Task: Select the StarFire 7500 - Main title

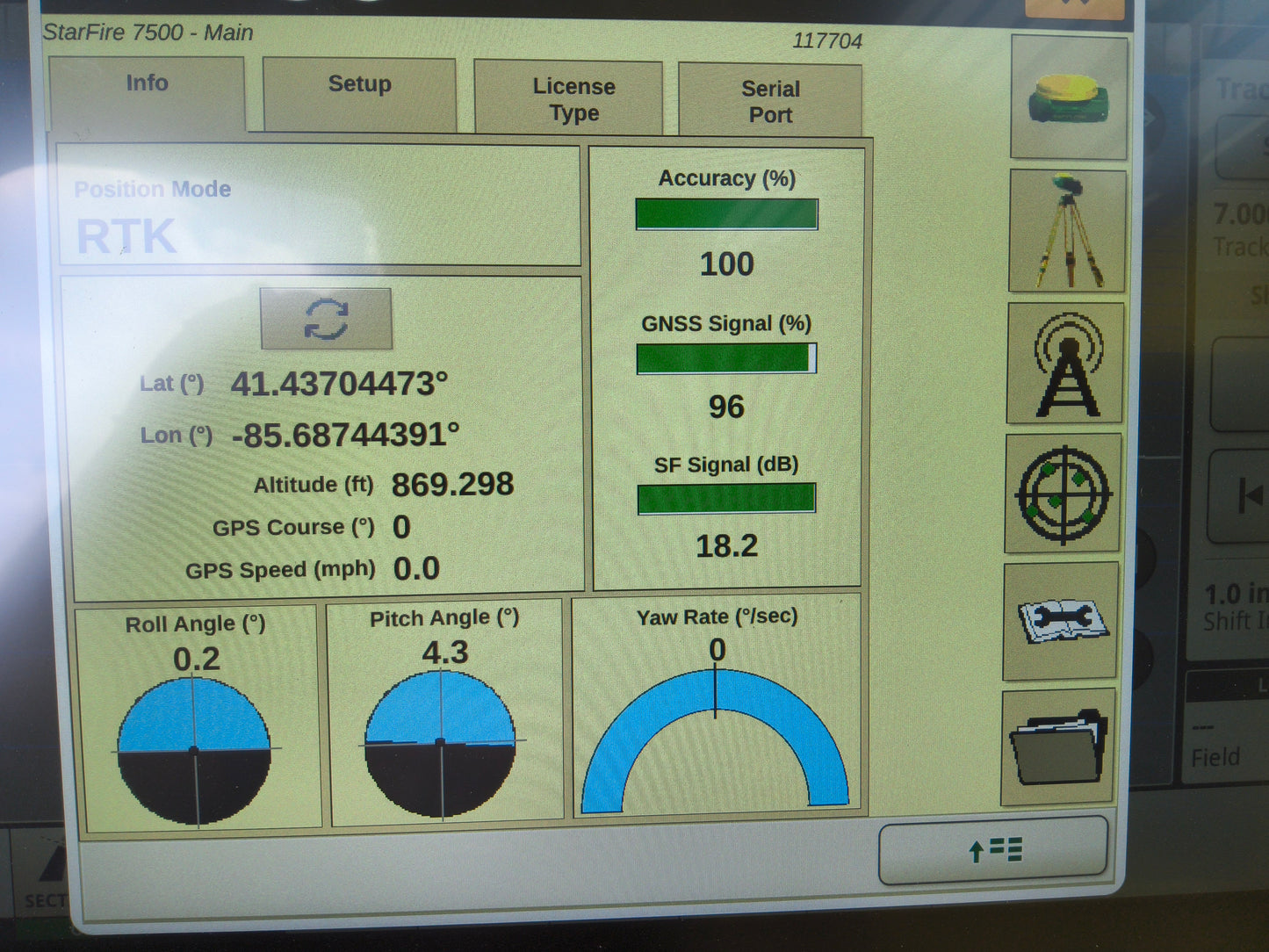Action: click(148, 32)
